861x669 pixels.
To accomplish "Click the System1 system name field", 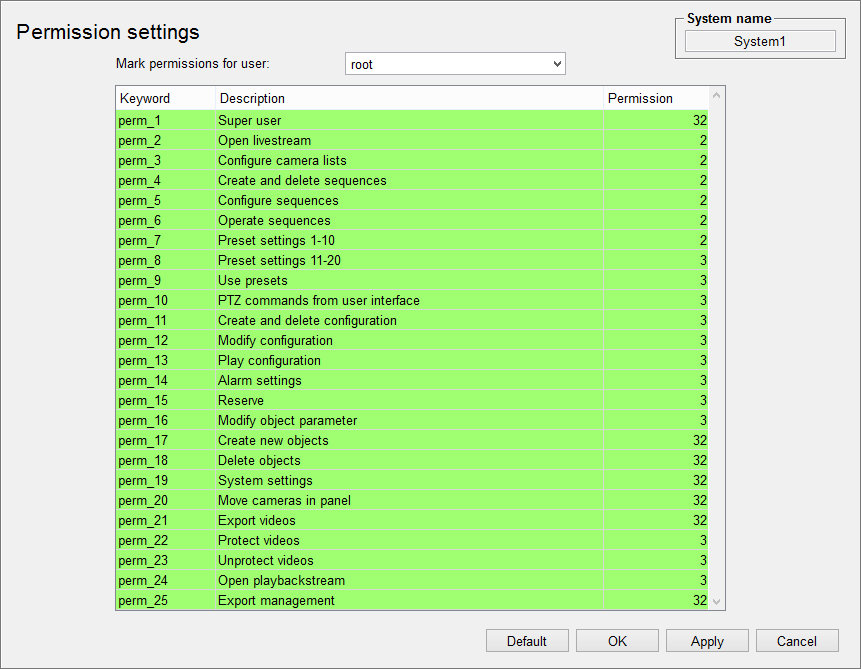I will pos(759,41).
